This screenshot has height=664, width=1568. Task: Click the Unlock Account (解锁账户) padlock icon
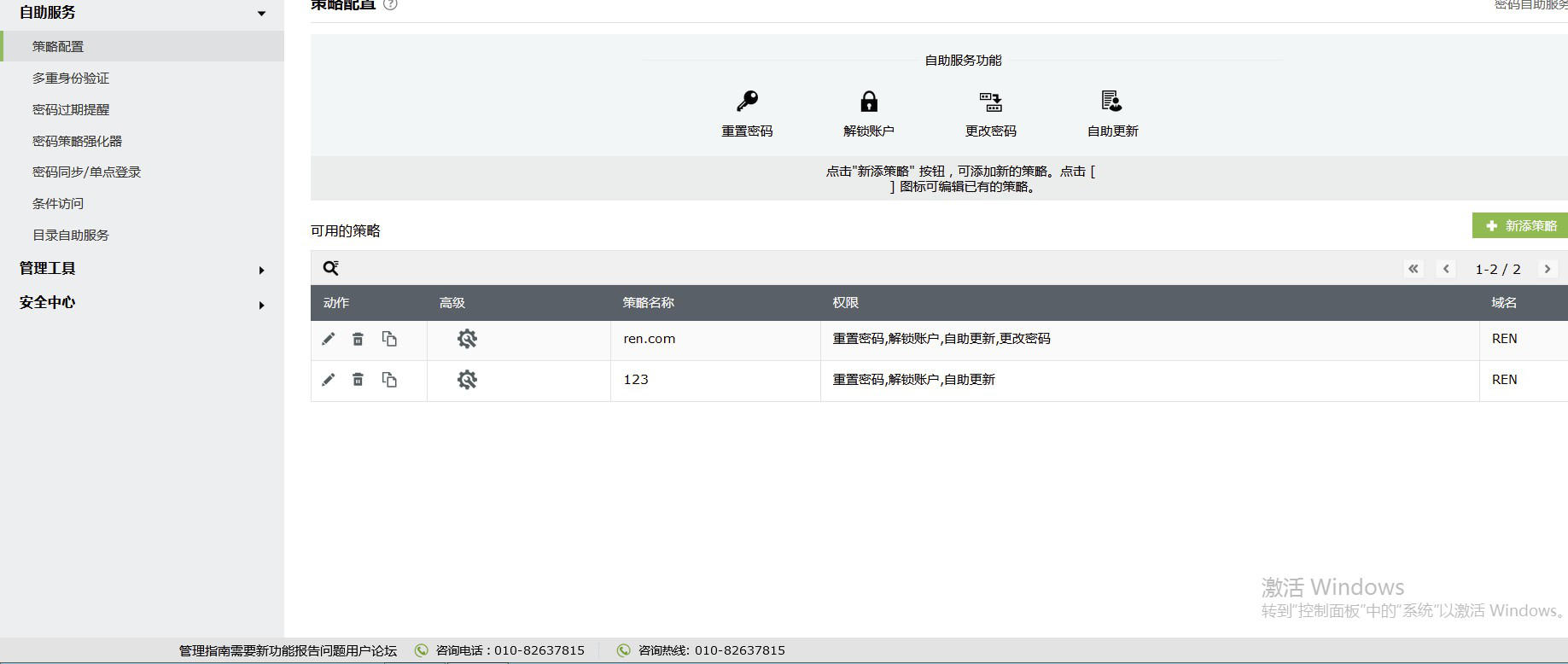869,102
